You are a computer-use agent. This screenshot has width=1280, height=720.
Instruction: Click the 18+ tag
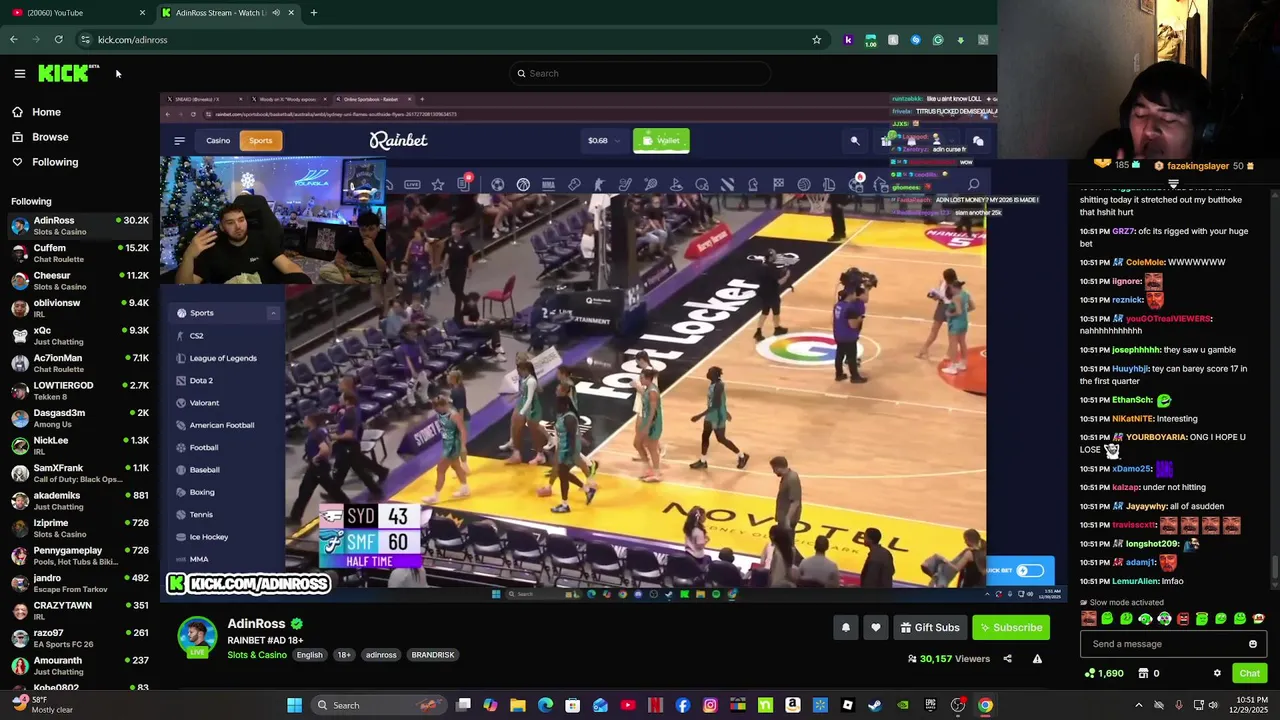click(344, 655)
